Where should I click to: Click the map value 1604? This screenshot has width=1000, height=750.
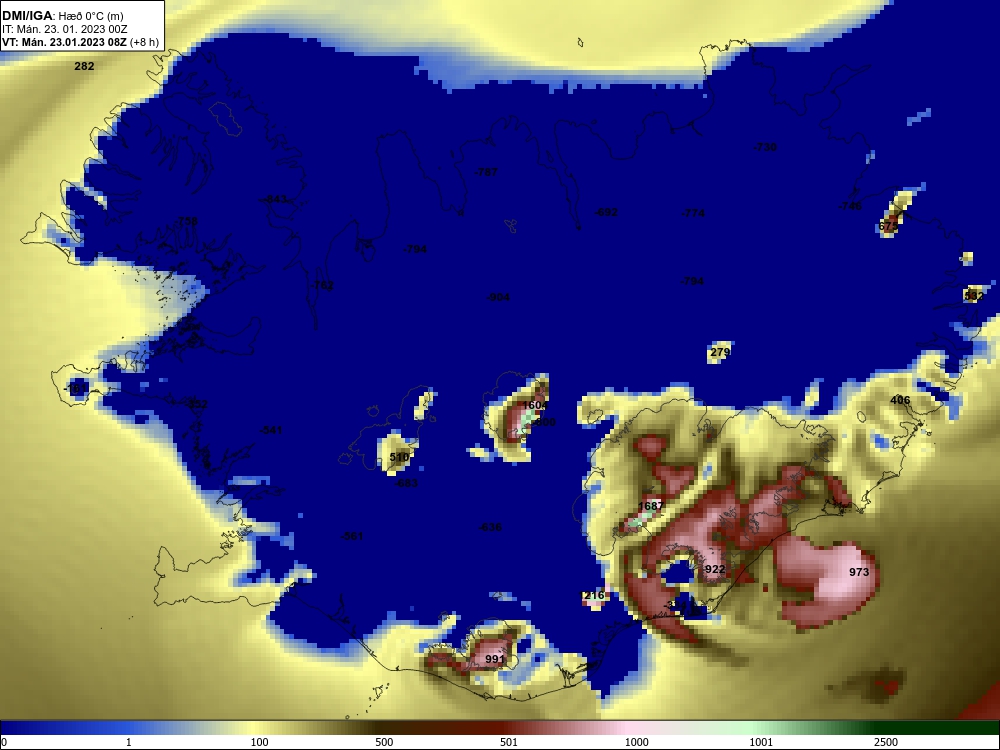click(x=535, y=406)
